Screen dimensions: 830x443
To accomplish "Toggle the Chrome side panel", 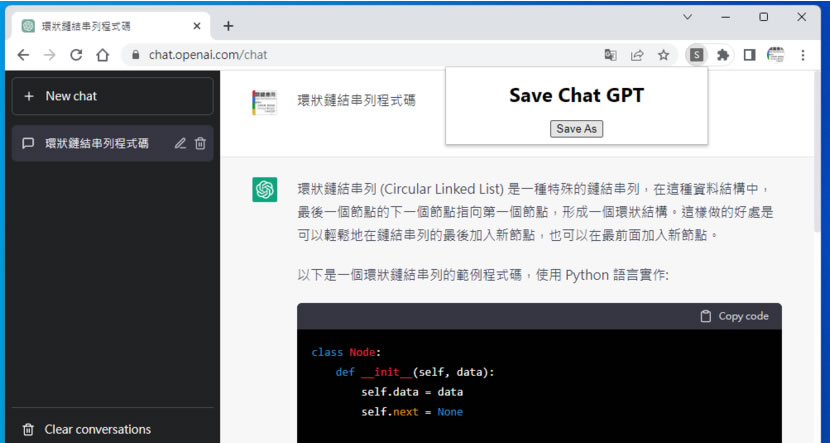I will [x=749, y=55].
